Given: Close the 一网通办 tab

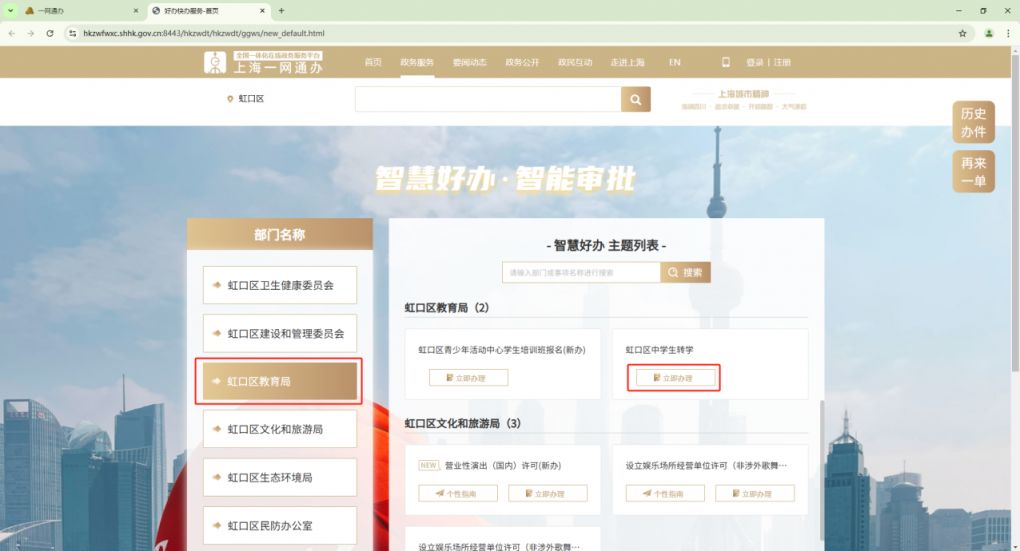Looking at the screenshot, I should tap(135, 10).
